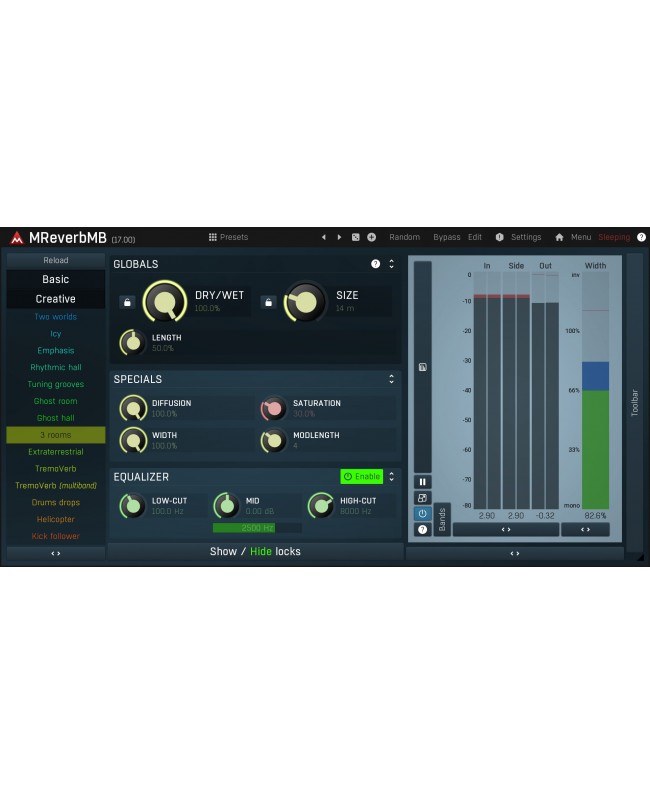Toggle the Equalizer Enable button
This screenshot has height=794, width=650.
click(361, 477)
